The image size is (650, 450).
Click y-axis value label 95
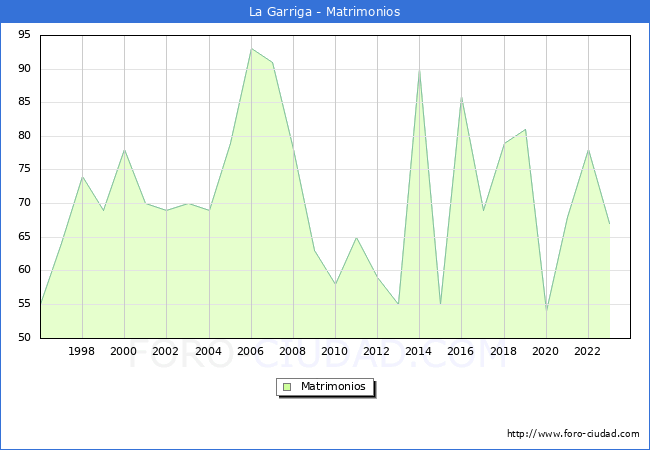tap(24, 35)
